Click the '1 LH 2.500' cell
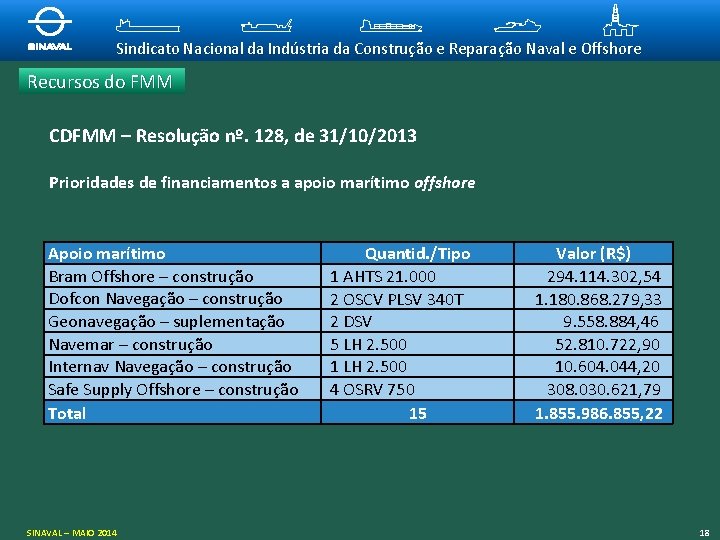This screenshot has height=540, width=720. (417, 367)
